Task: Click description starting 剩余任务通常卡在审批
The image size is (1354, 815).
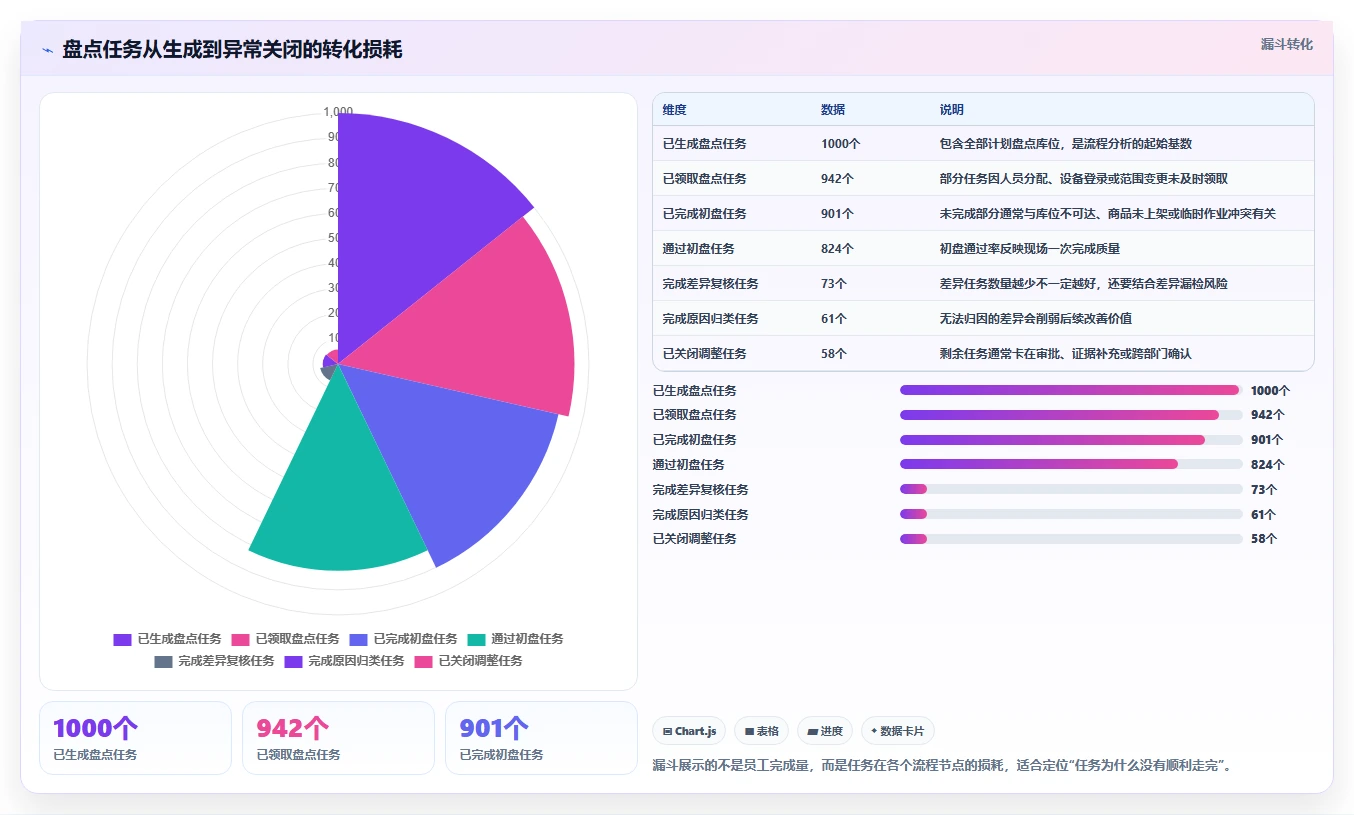Action: (x=1065, y=354)
